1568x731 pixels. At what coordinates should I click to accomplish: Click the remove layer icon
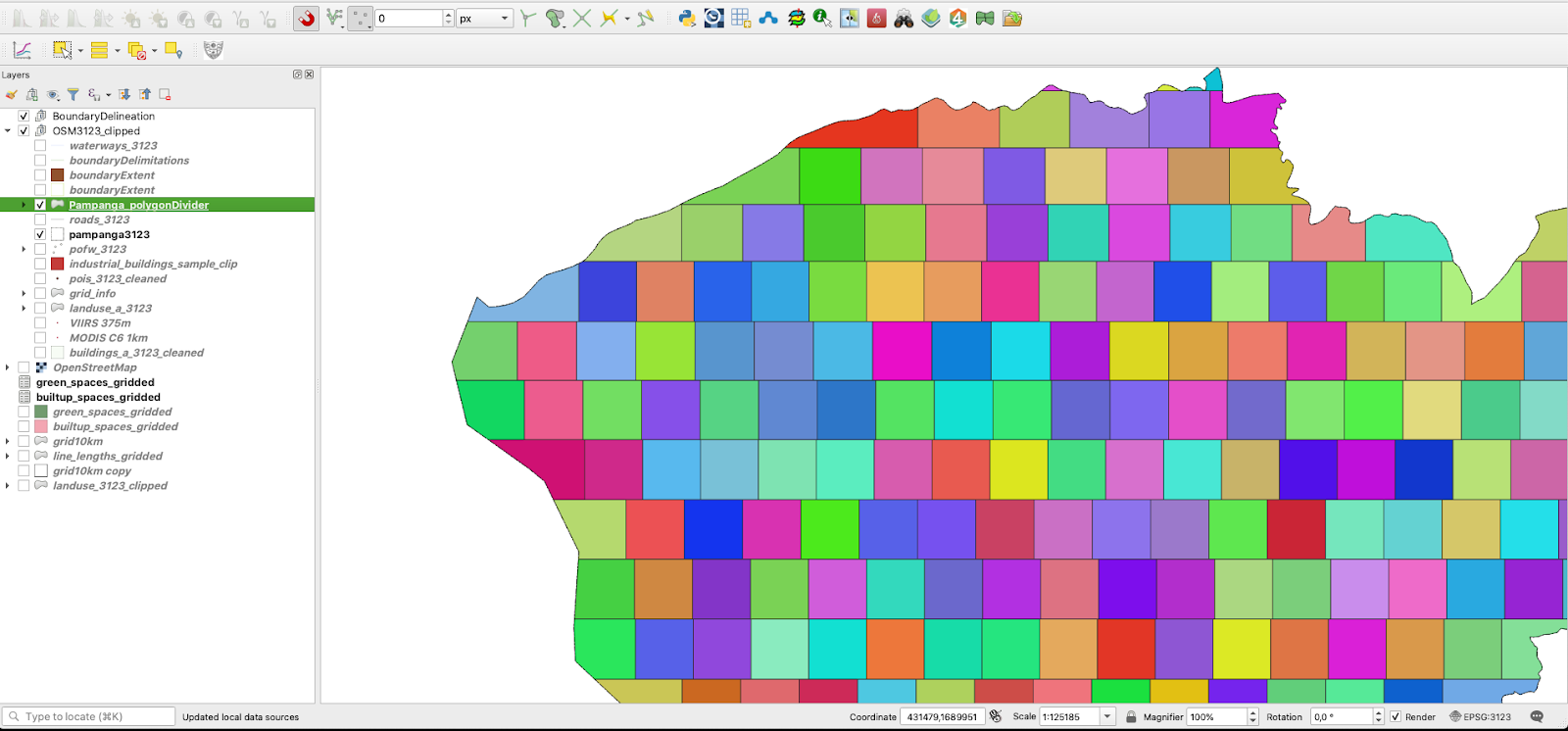point(165,95)
